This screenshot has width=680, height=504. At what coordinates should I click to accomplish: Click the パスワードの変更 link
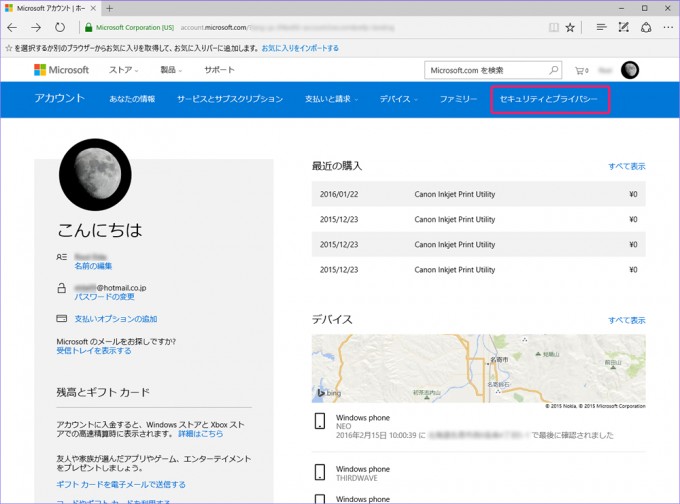click(x=105, y=297)
